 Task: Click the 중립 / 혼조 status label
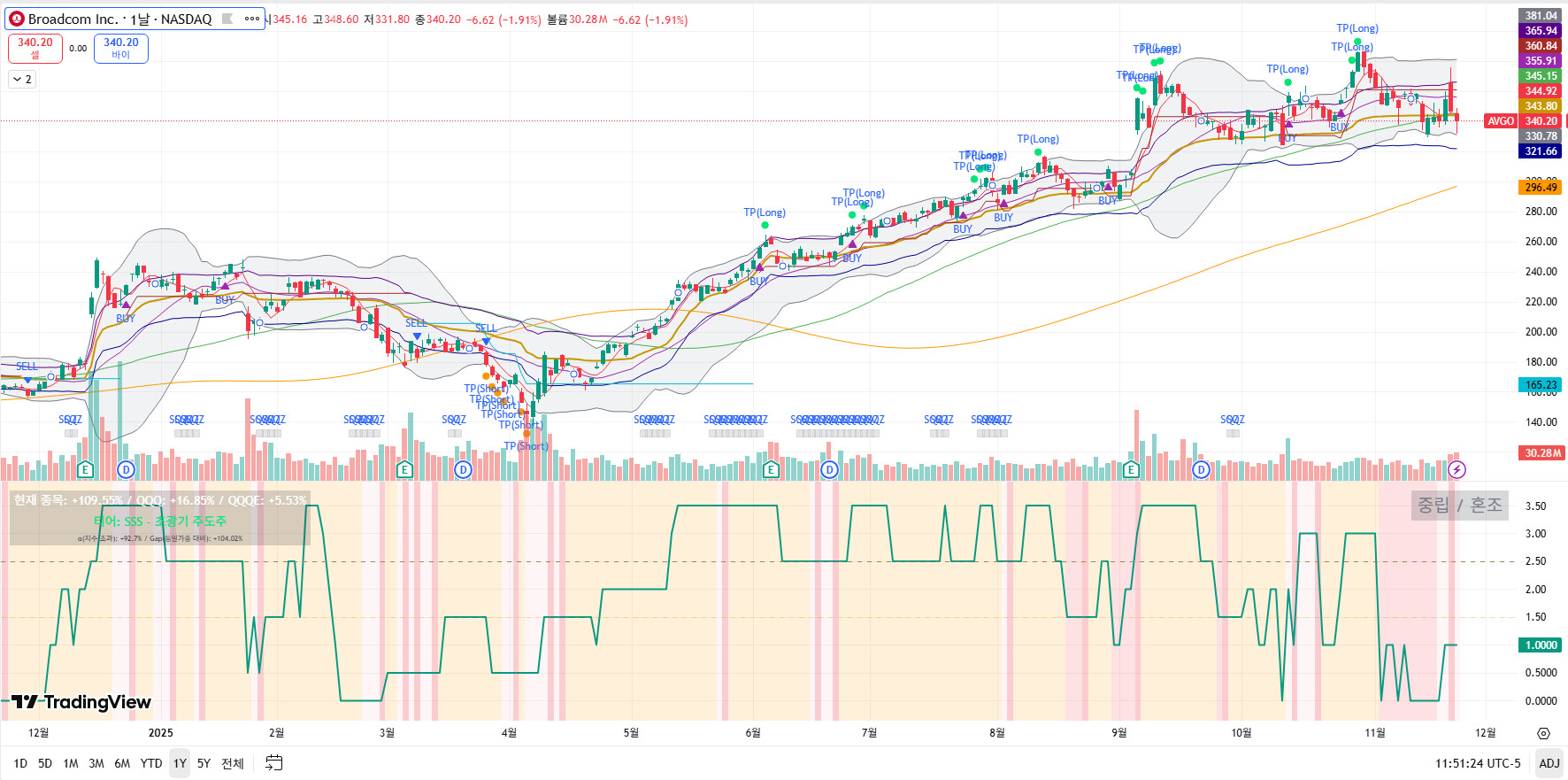(1460, 505)
